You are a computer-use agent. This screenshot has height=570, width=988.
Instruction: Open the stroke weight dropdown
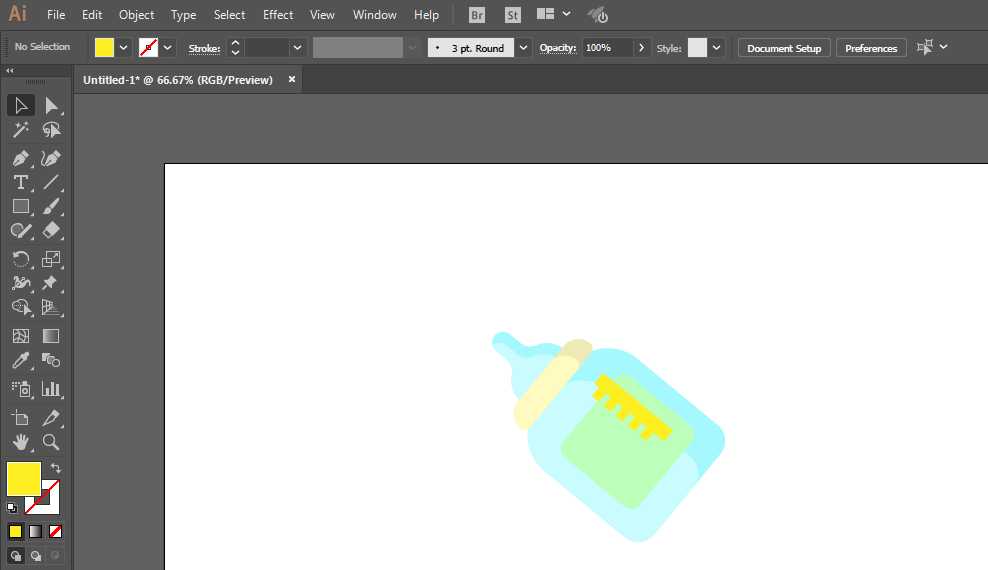coord(297,48)
